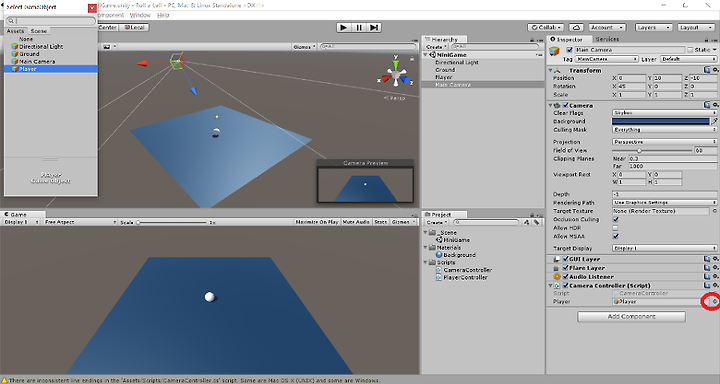Select the Hierarchy tab
The height and width of the screenshot is (384, 720).
point(444,40)
